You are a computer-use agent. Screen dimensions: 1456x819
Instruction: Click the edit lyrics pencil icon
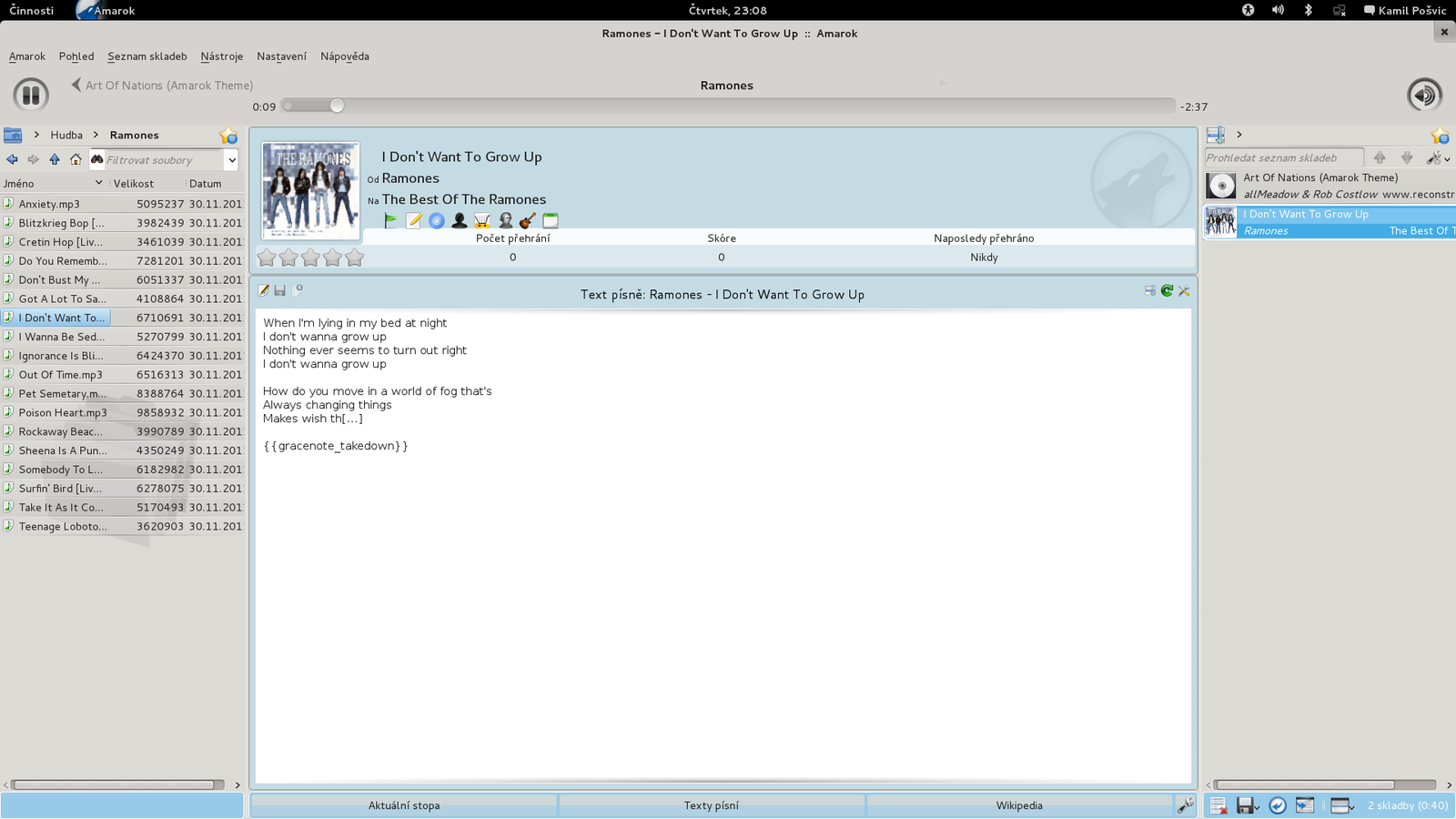click(263, 290)
